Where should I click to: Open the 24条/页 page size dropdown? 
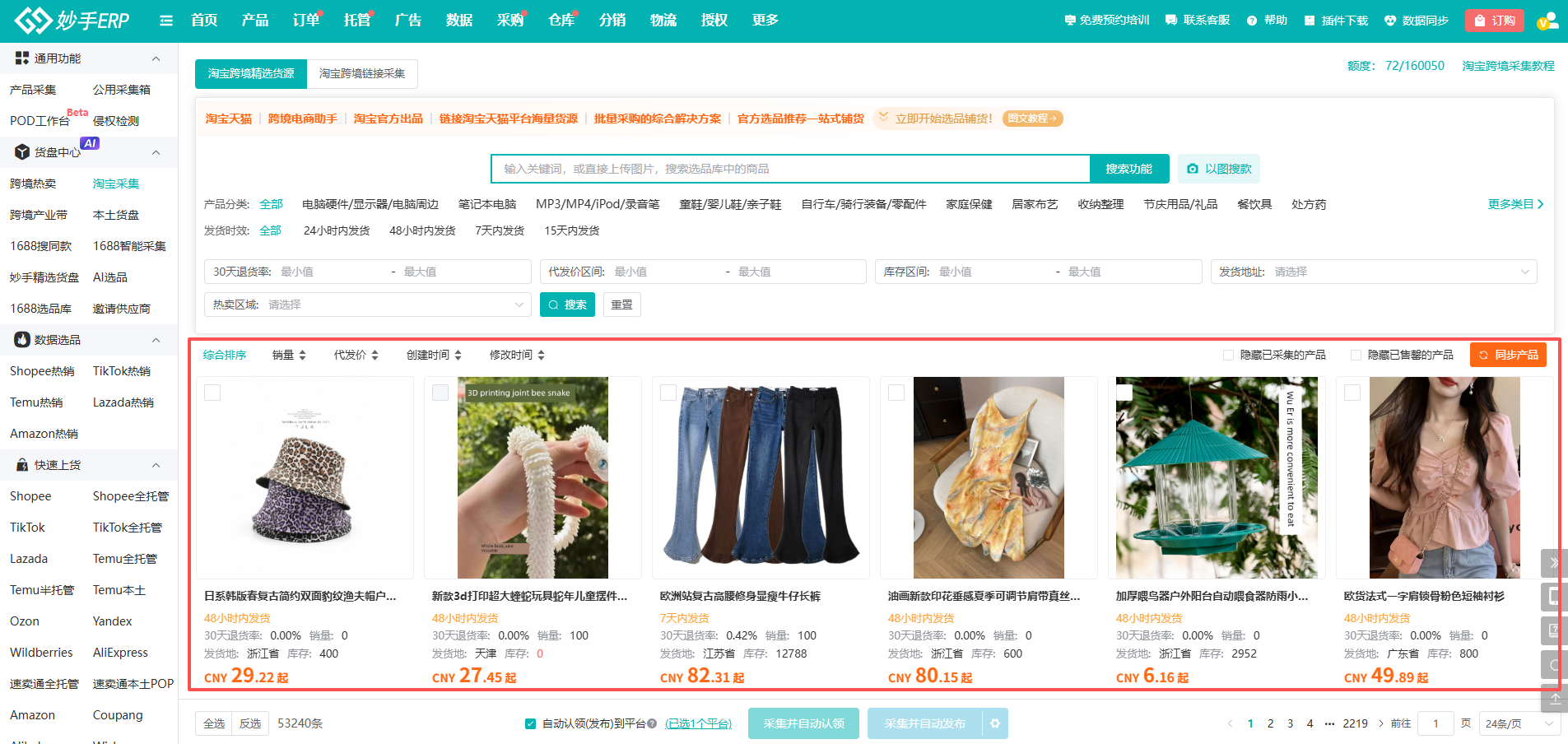1519,723
